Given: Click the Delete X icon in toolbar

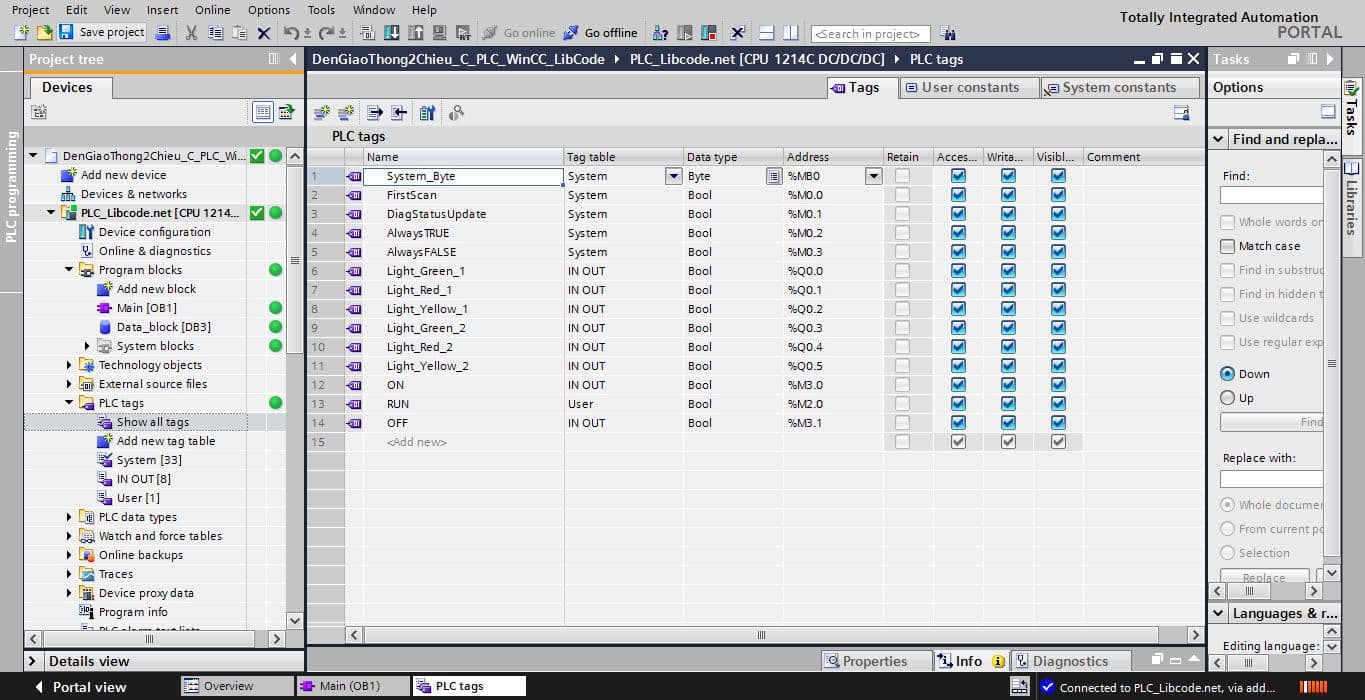Looking at the screenshot, I should pyautogui.click(x=264, y=33).
